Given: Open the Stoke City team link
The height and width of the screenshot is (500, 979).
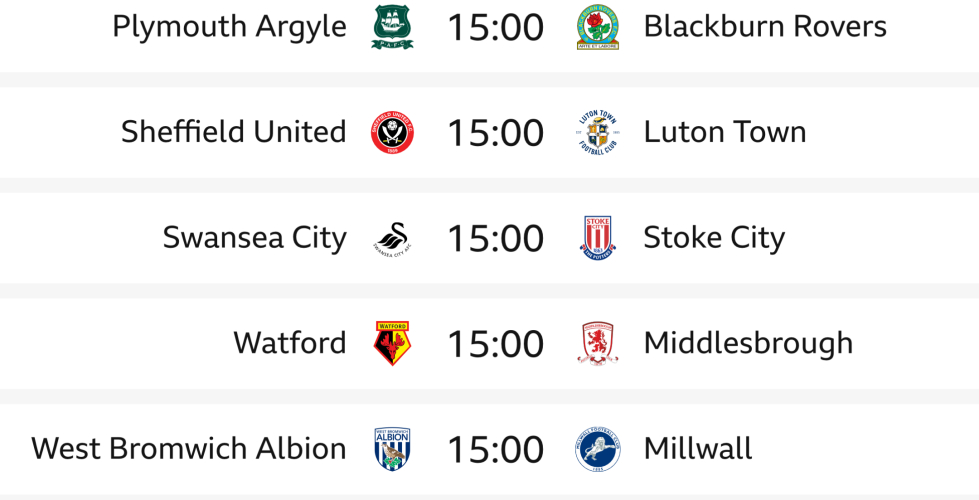Looking at the screenshot, I should [x=714, y=238].
